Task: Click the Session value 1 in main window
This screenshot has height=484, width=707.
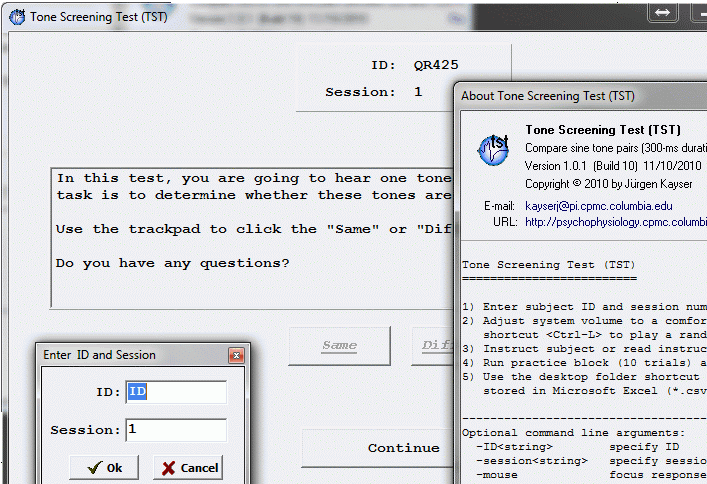Action: [418, 92]
